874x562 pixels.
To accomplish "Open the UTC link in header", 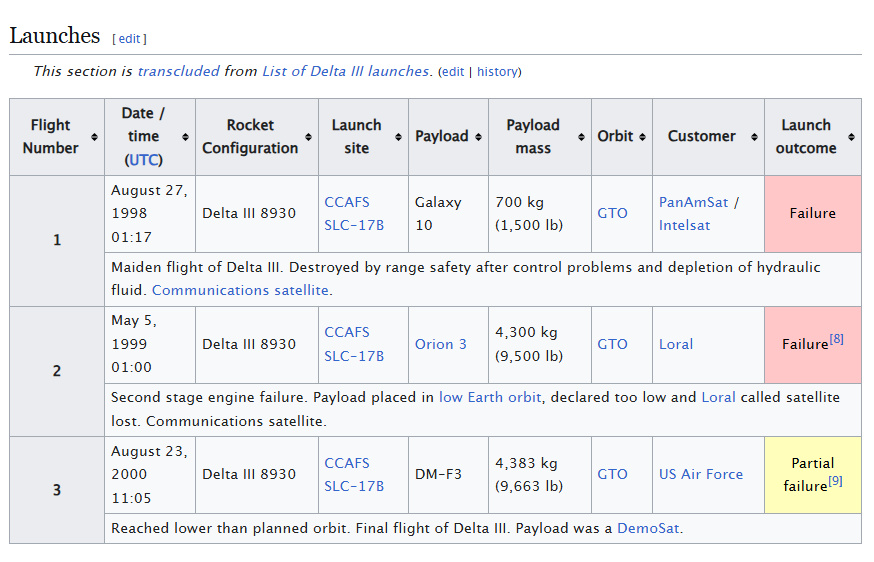I will coord(144,160).
